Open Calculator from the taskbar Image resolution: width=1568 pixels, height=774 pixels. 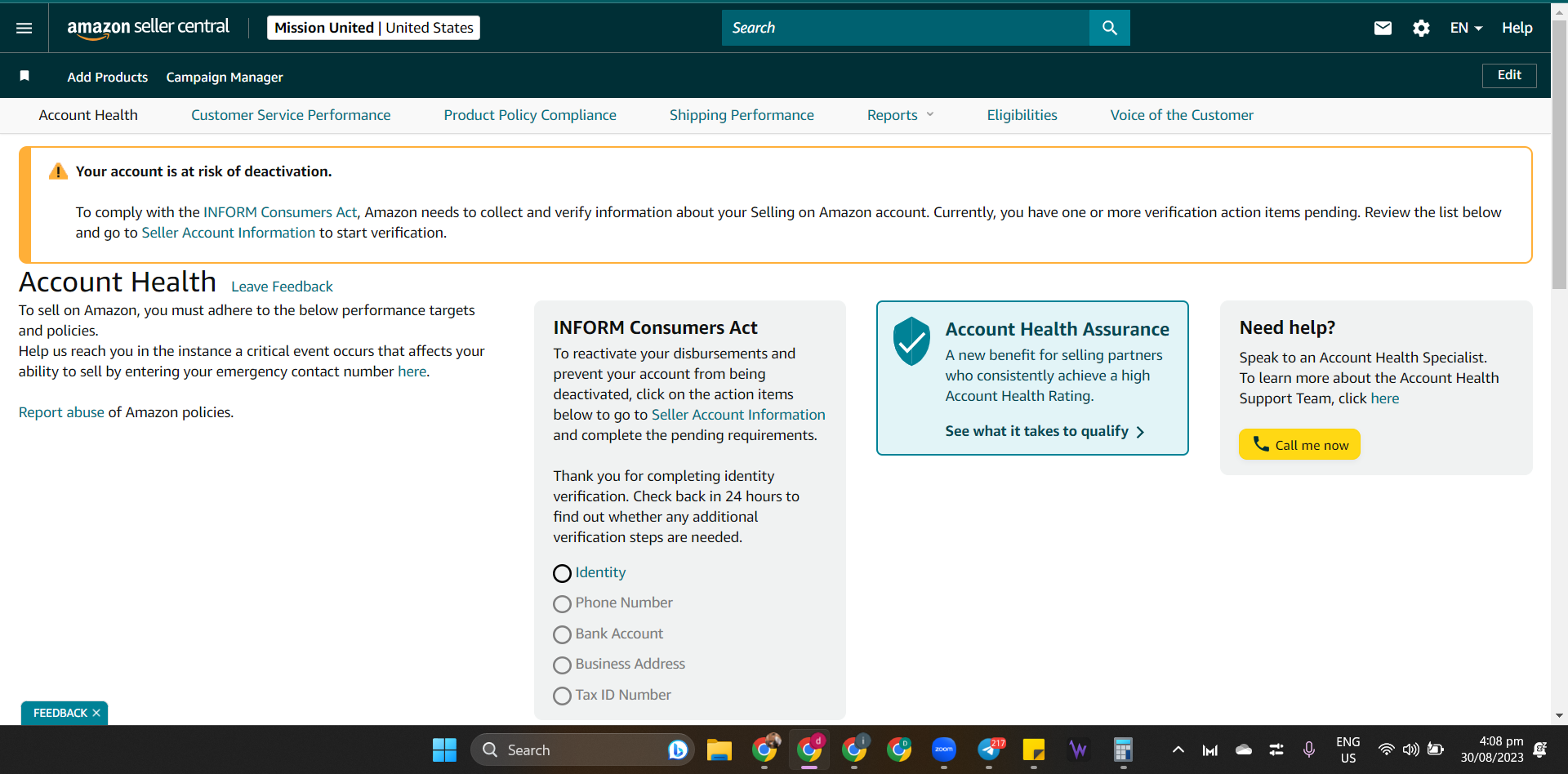[1124, 750]
